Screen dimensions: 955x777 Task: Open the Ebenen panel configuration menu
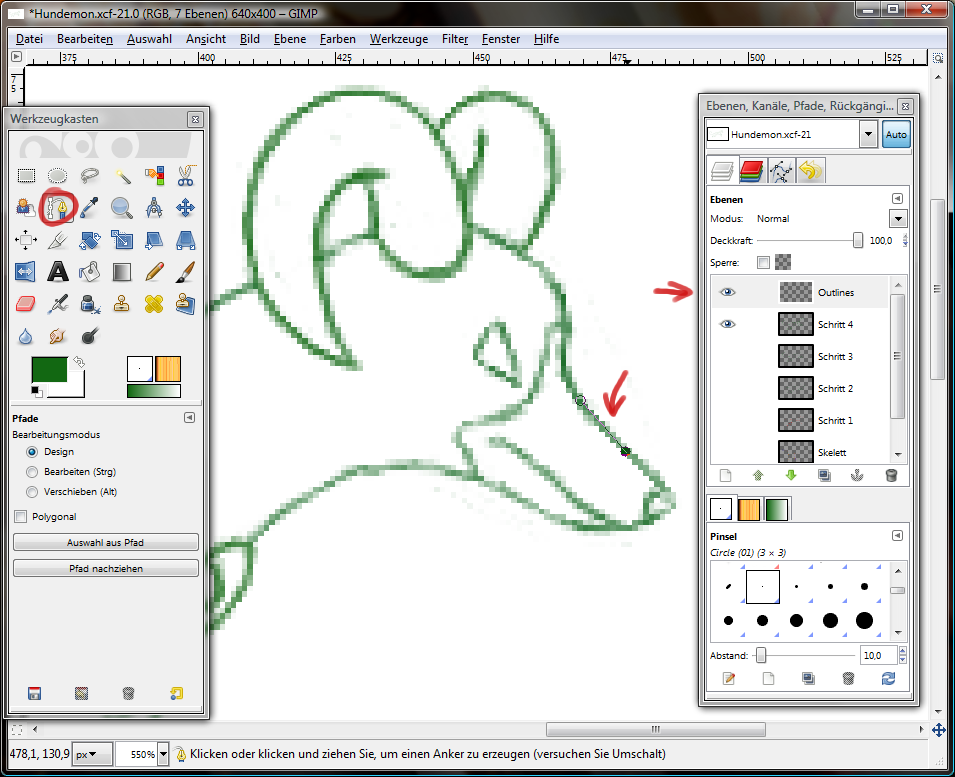tap(897, 199)
